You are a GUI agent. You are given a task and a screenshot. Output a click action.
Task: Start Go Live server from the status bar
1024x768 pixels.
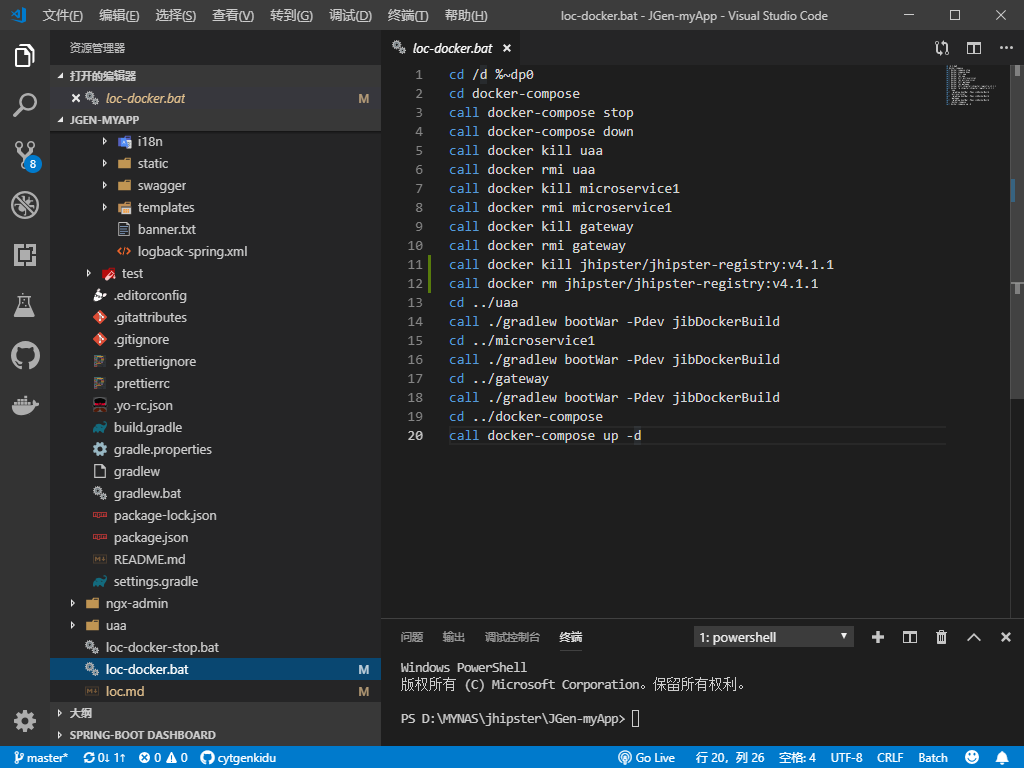[647, 757]
